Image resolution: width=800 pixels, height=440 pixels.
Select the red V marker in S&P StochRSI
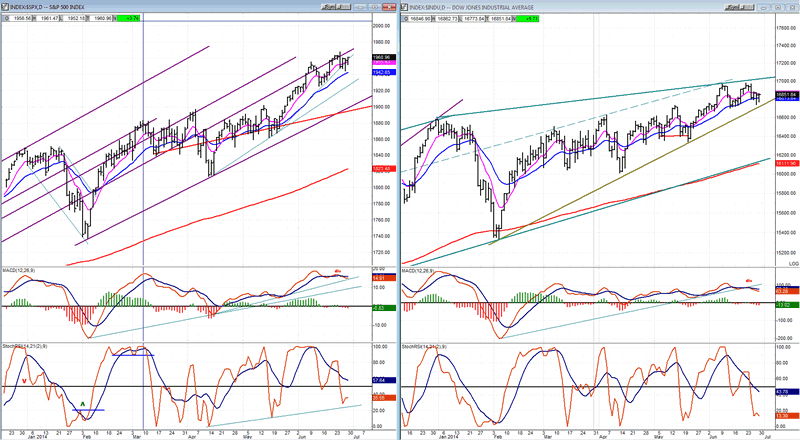click(23, 379)
